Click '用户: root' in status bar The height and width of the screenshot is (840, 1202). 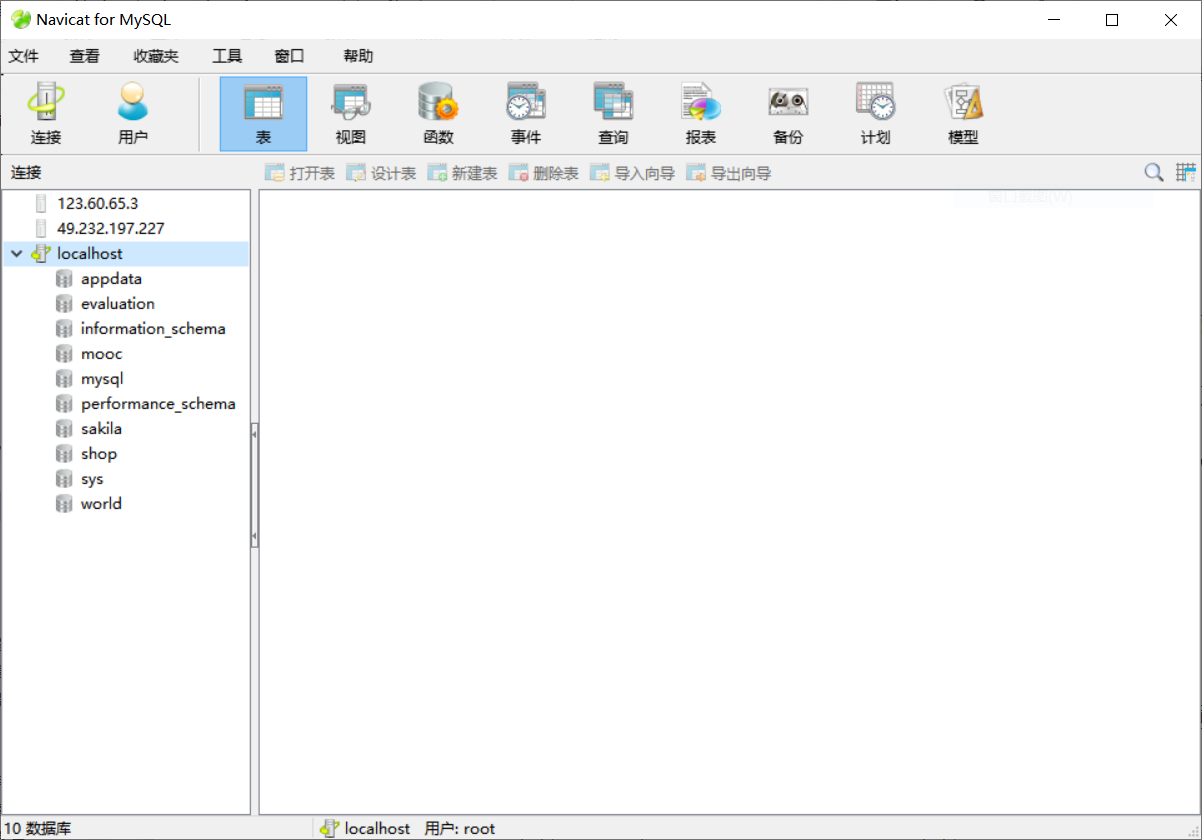pyautogui.click(x=460, y=828)
